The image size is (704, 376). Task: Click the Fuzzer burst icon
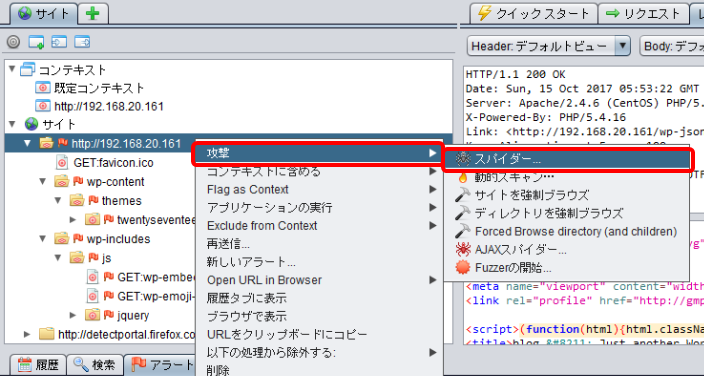462,268
